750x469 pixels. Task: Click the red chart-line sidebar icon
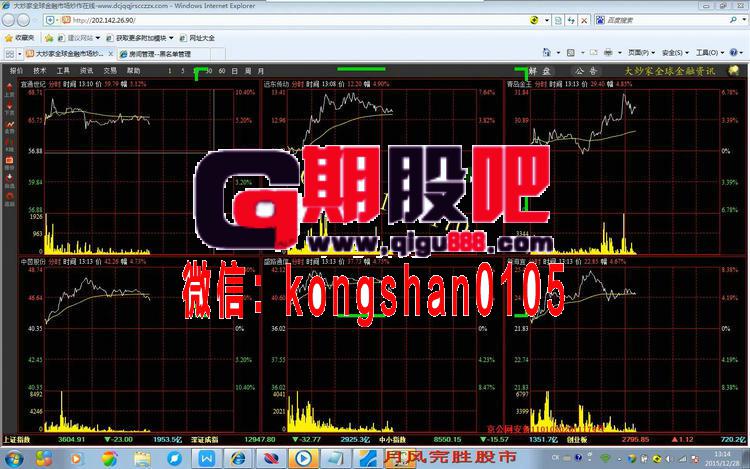9,126
